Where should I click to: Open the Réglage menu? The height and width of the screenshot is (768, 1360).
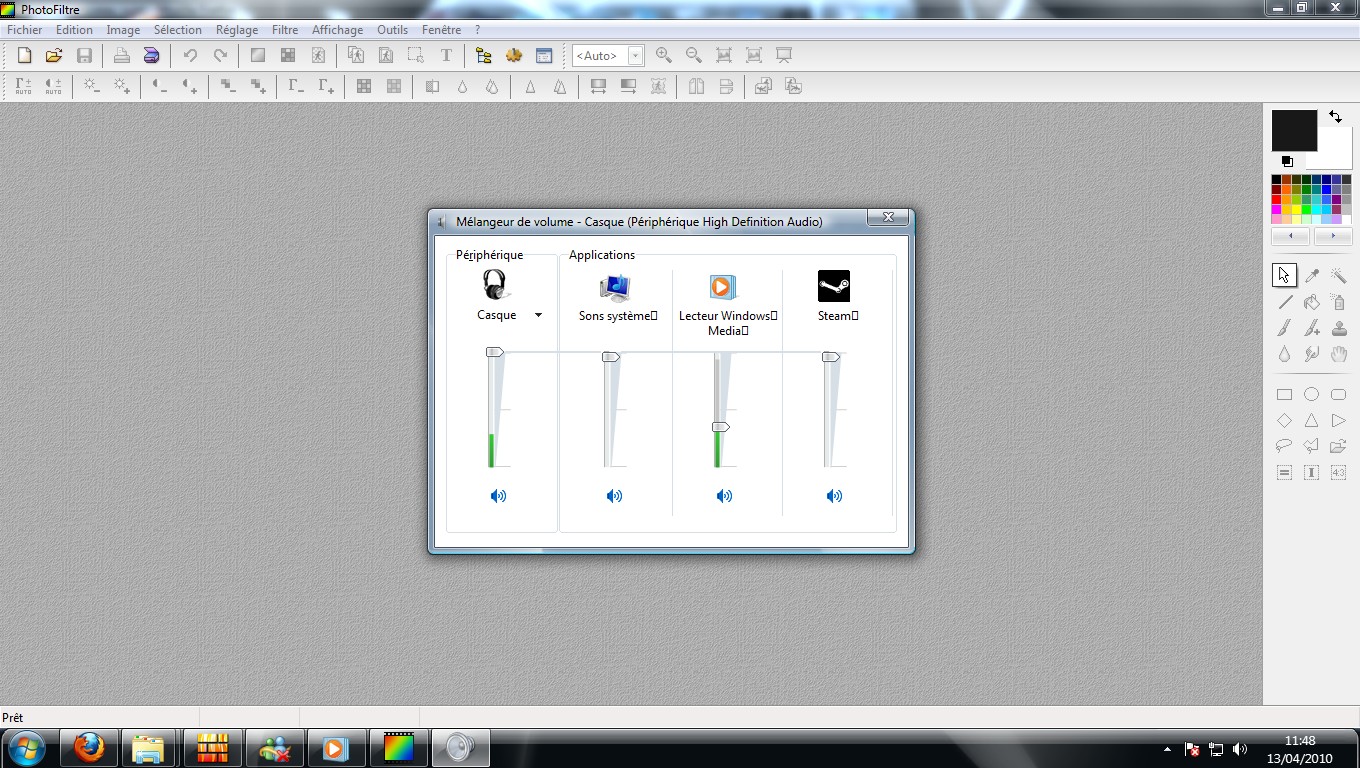(237, 30)
